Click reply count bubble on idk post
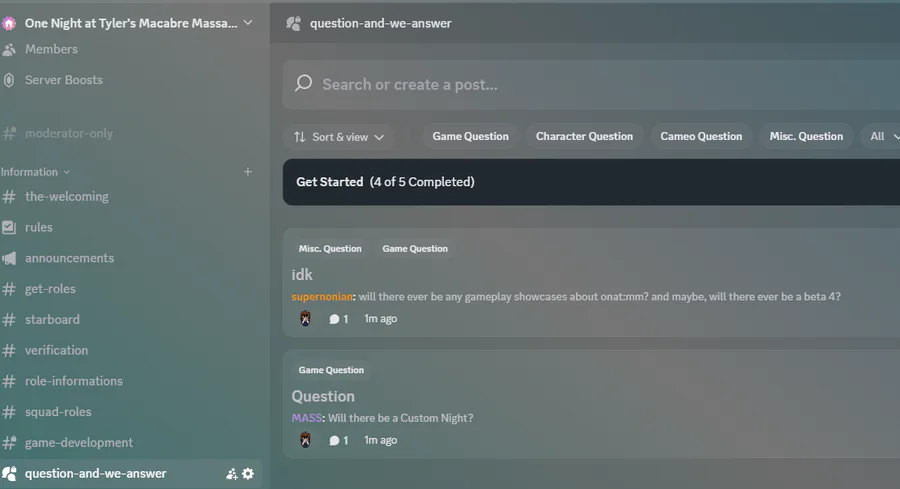Screen dimensions: 900x489 (339, 319)
